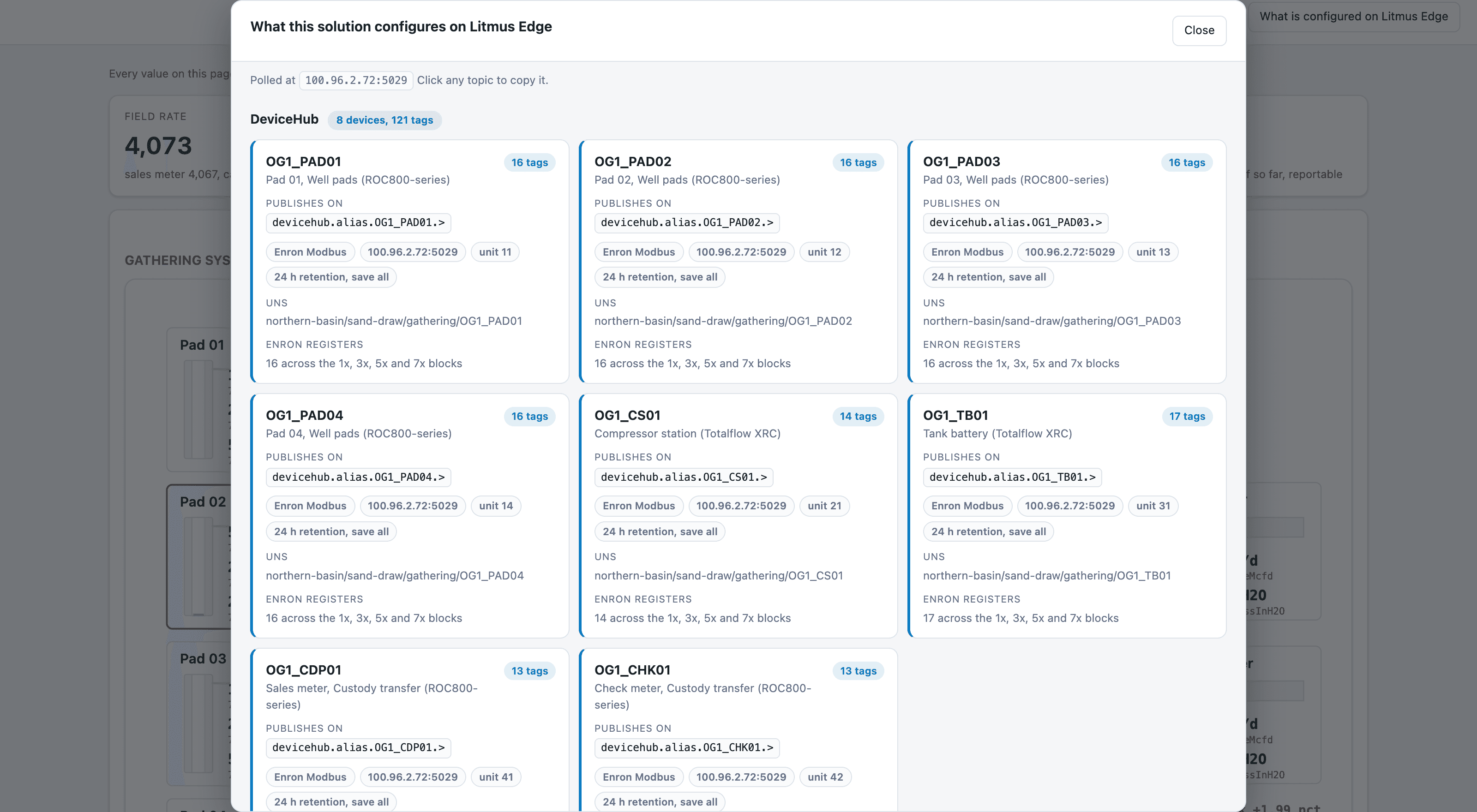Click the '14 tags' badge on OG1_CS01
The height and width of the screenshot is (812, 1477).
coord(858,416)
